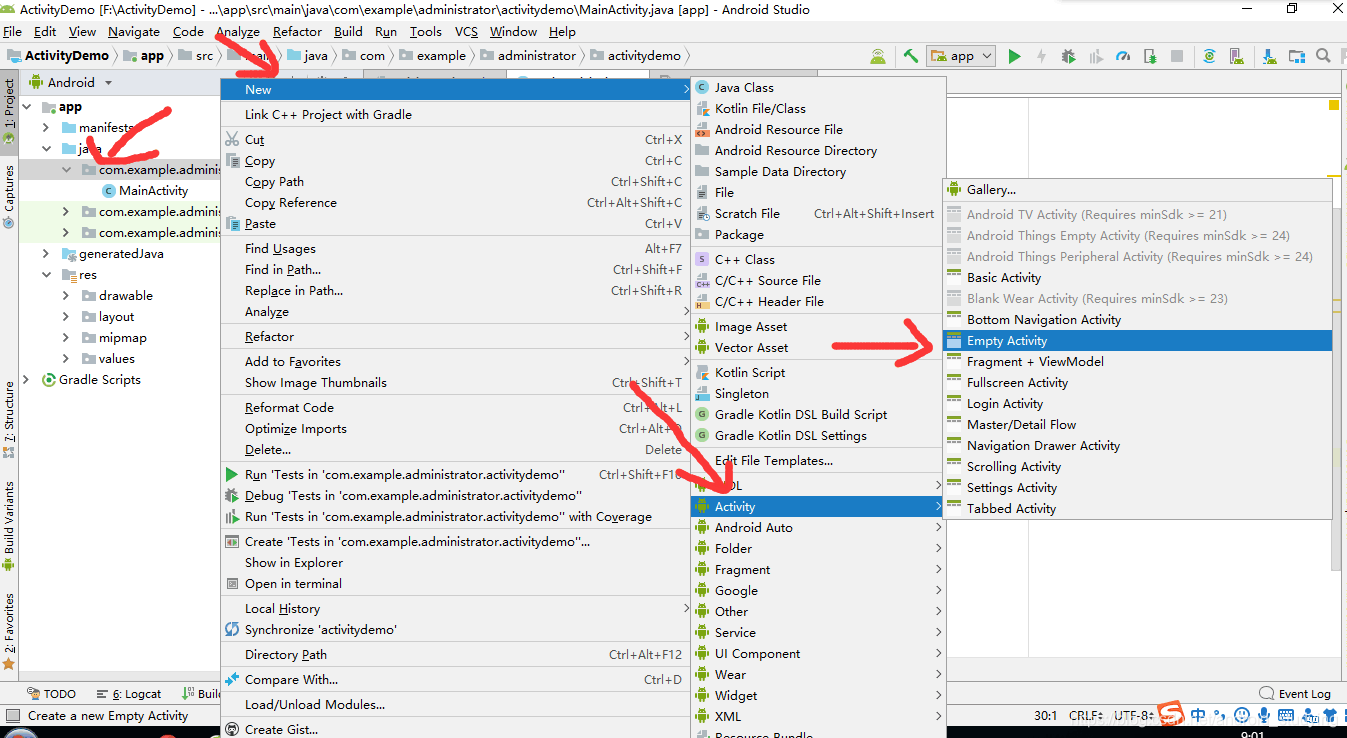Image resolution: width=1347 pixels, height=738 pixels.
Task: Open the Profile app gauge icon
Action: point(1122,56)
